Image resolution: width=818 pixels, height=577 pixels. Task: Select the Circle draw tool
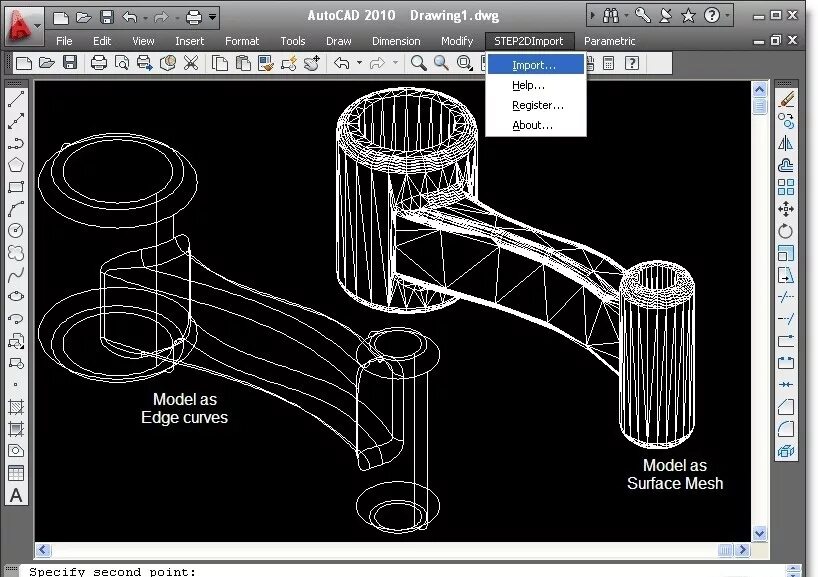[16, 231]
